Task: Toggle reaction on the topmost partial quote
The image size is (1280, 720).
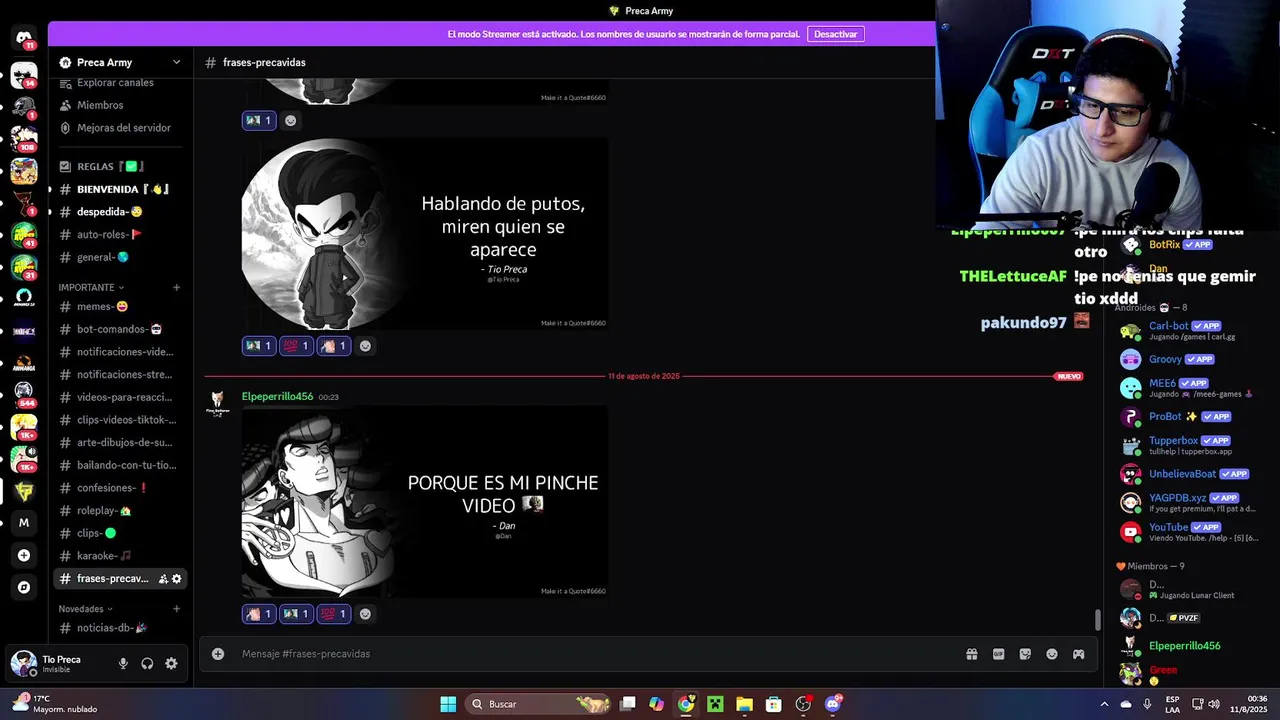Action: click(259, 120)
